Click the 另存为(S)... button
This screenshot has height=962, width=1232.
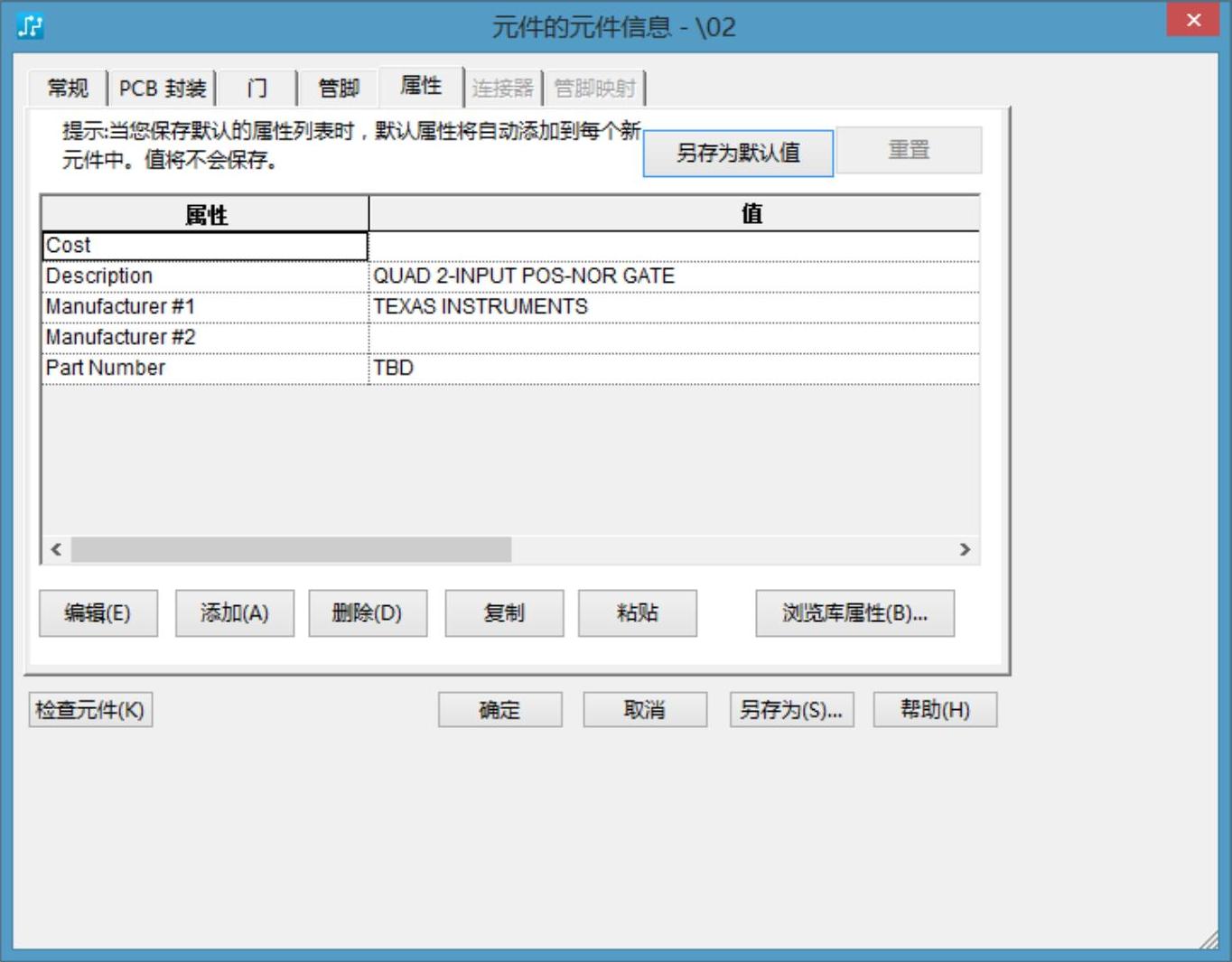coord(792,710)
